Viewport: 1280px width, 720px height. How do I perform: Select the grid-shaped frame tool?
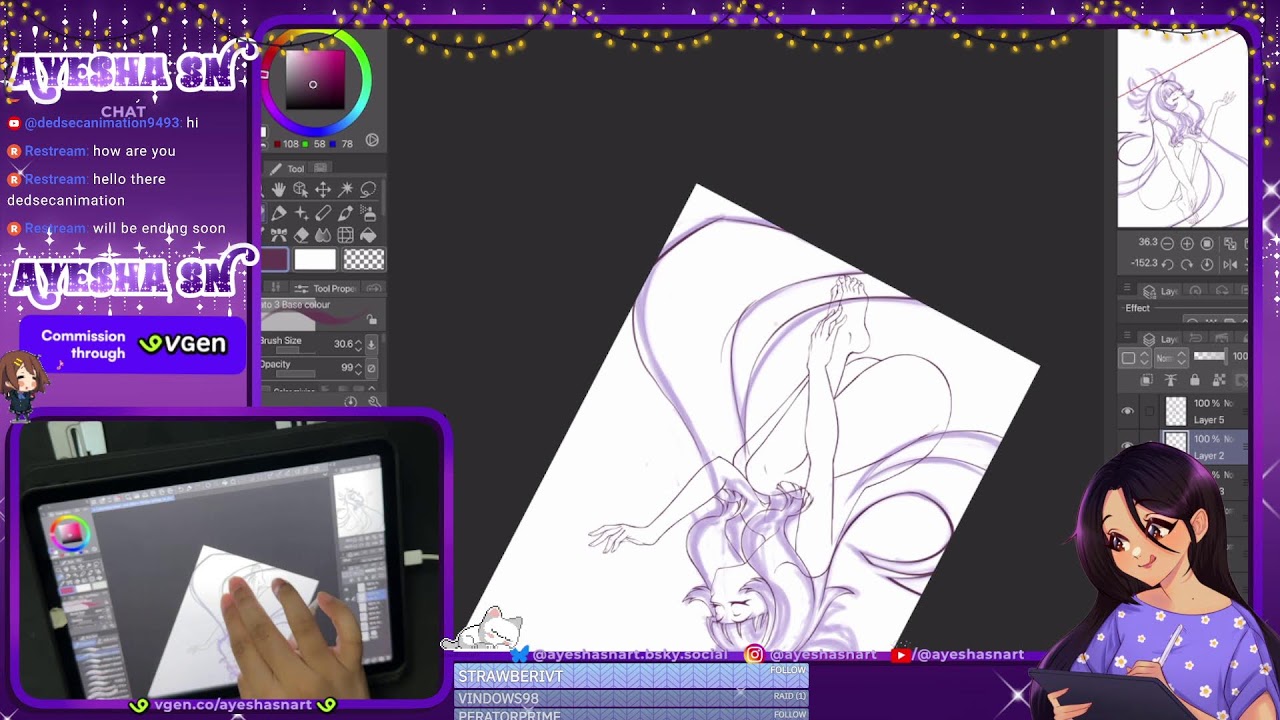[346, 236]
